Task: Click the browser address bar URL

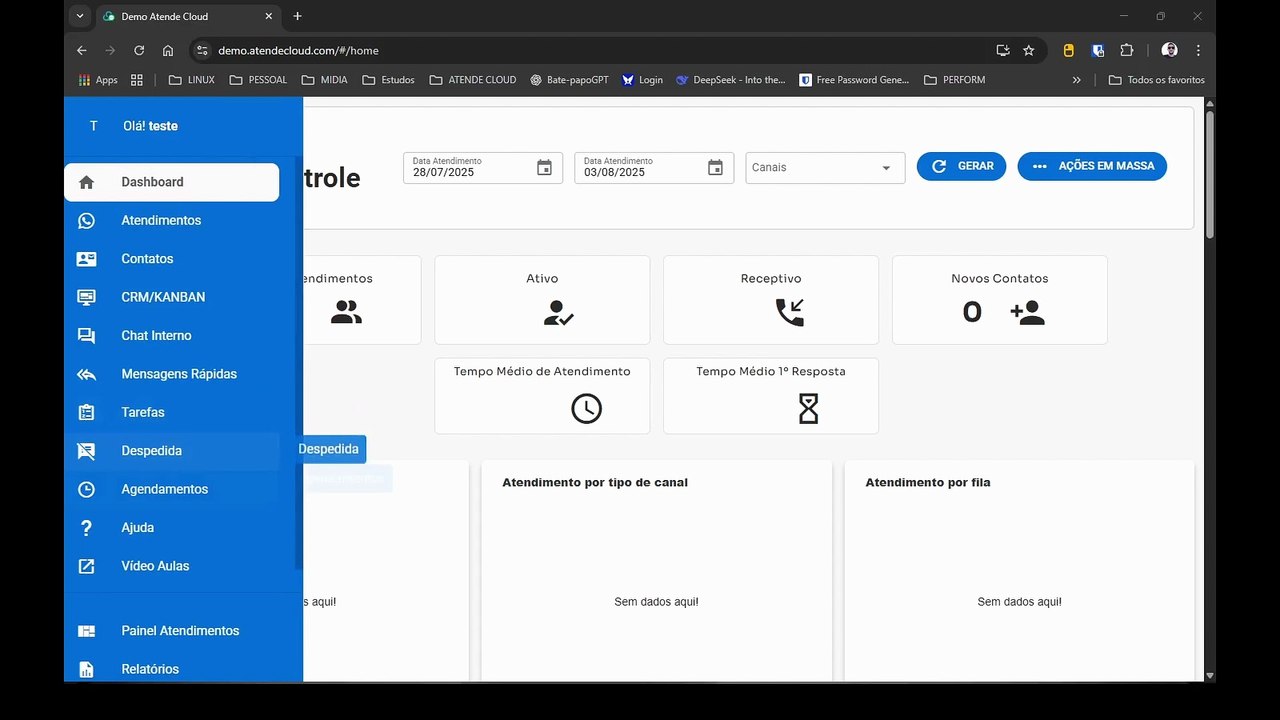Action: click(x=298, y=50)
